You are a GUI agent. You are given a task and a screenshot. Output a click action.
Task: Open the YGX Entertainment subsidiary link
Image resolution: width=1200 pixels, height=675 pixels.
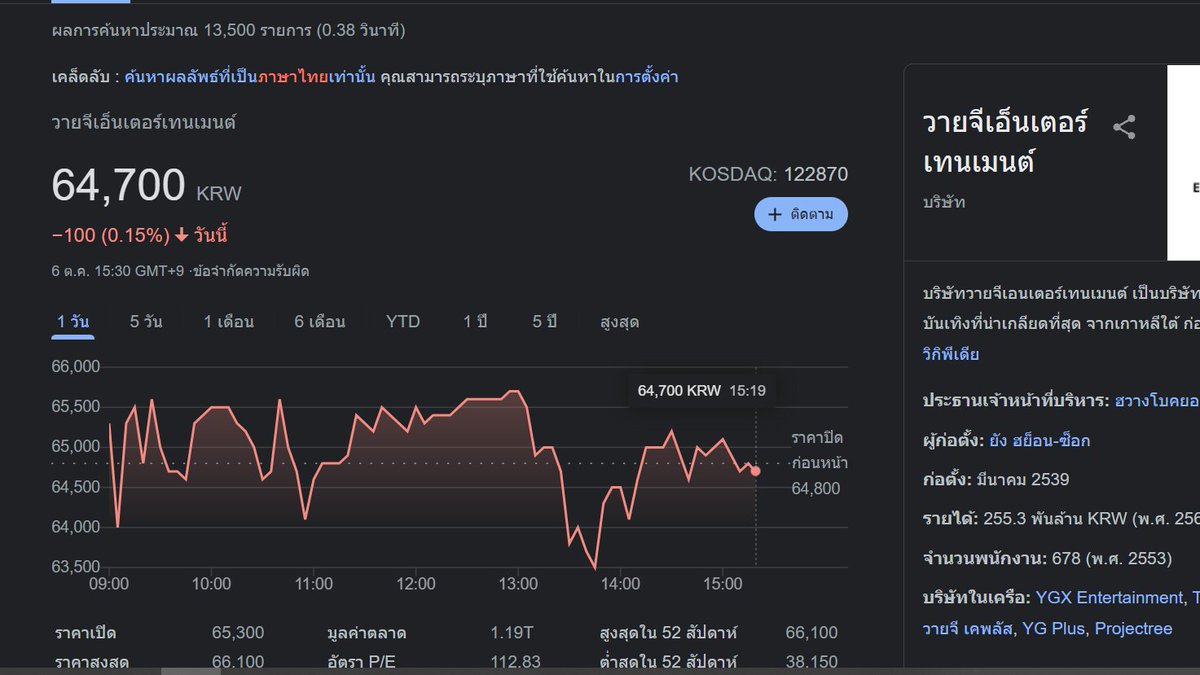tap(1109, 597)
